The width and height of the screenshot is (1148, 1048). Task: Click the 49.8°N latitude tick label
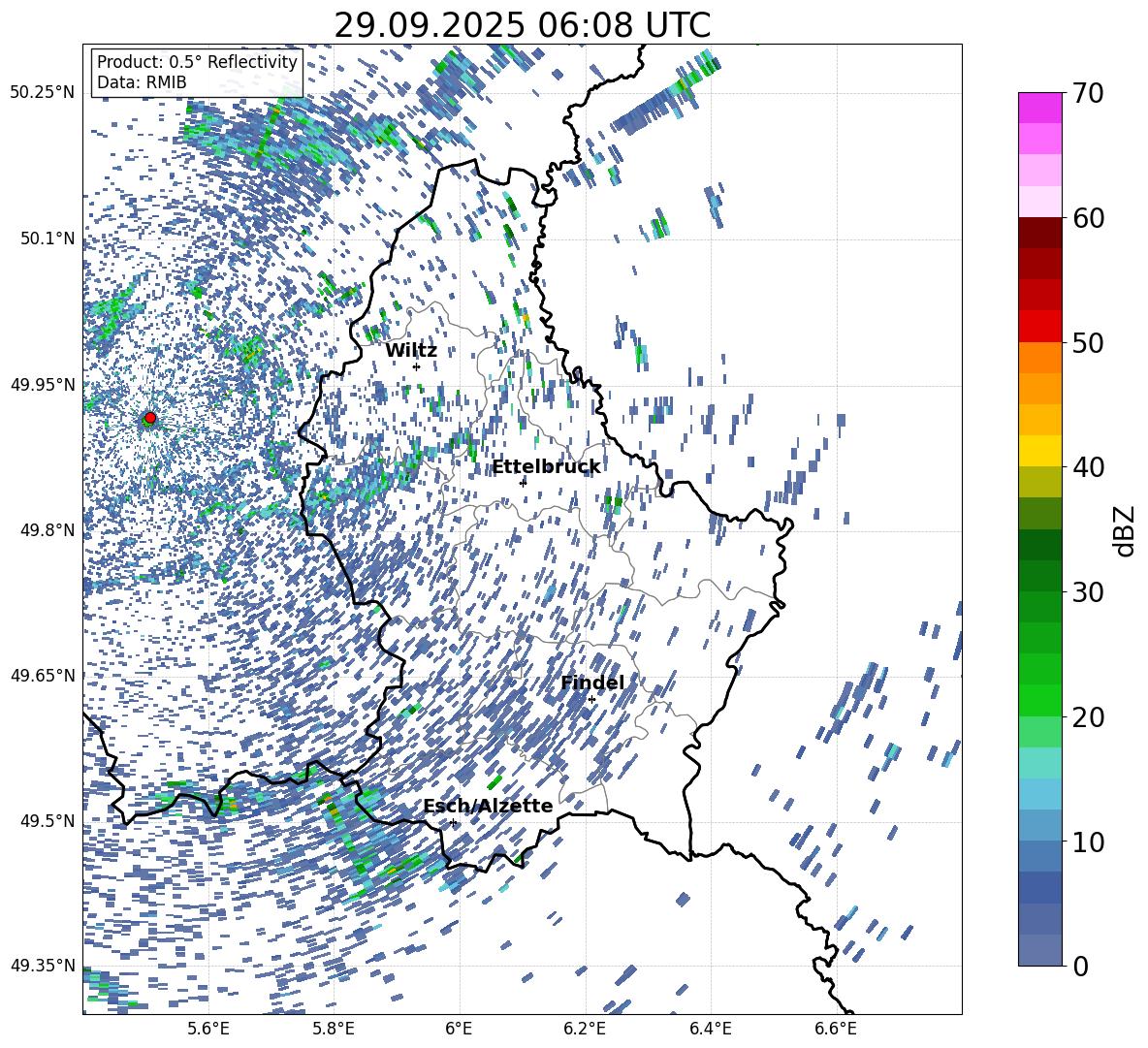pyautogui.click(x=48, y=530)
